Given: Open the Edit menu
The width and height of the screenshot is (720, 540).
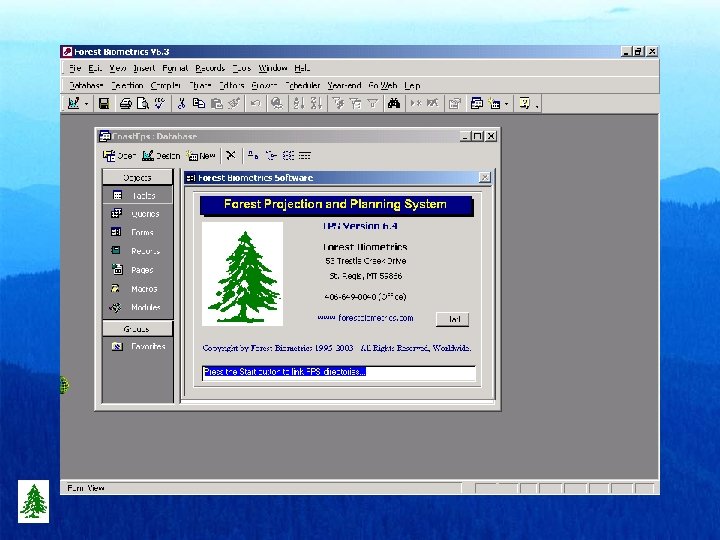Looking at the screenshot, I should click(95, 68).
